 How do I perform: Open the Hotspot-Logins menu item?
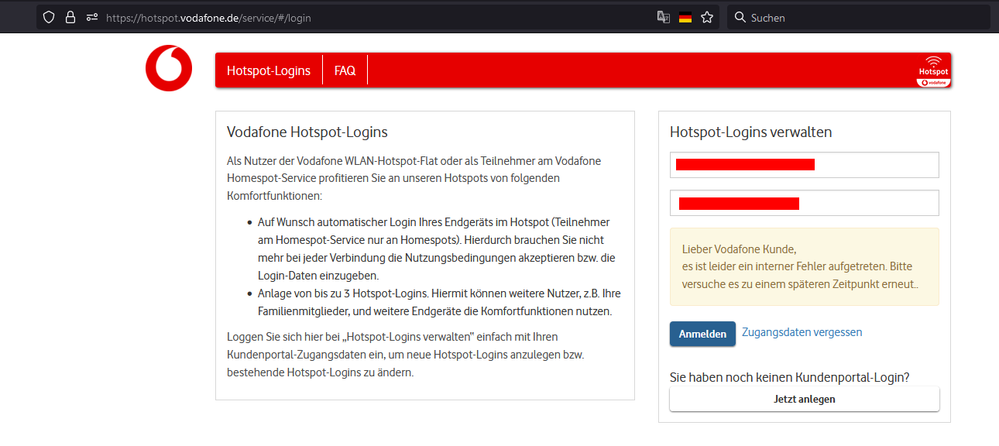(x=269, y=71)
